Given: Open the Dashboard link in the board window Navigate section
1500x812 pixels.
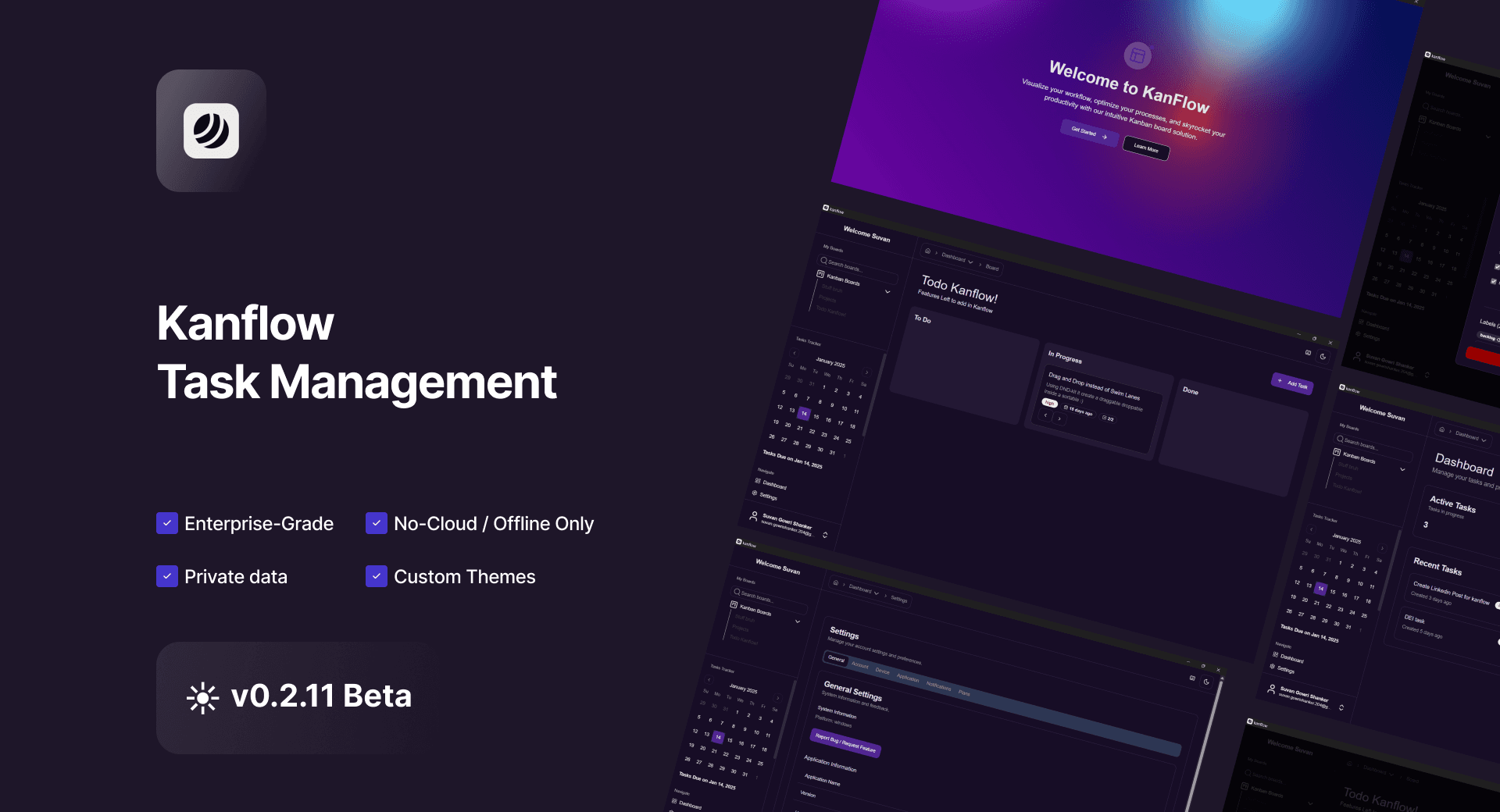Looking at the screenshot, I should tap(770, 483).
